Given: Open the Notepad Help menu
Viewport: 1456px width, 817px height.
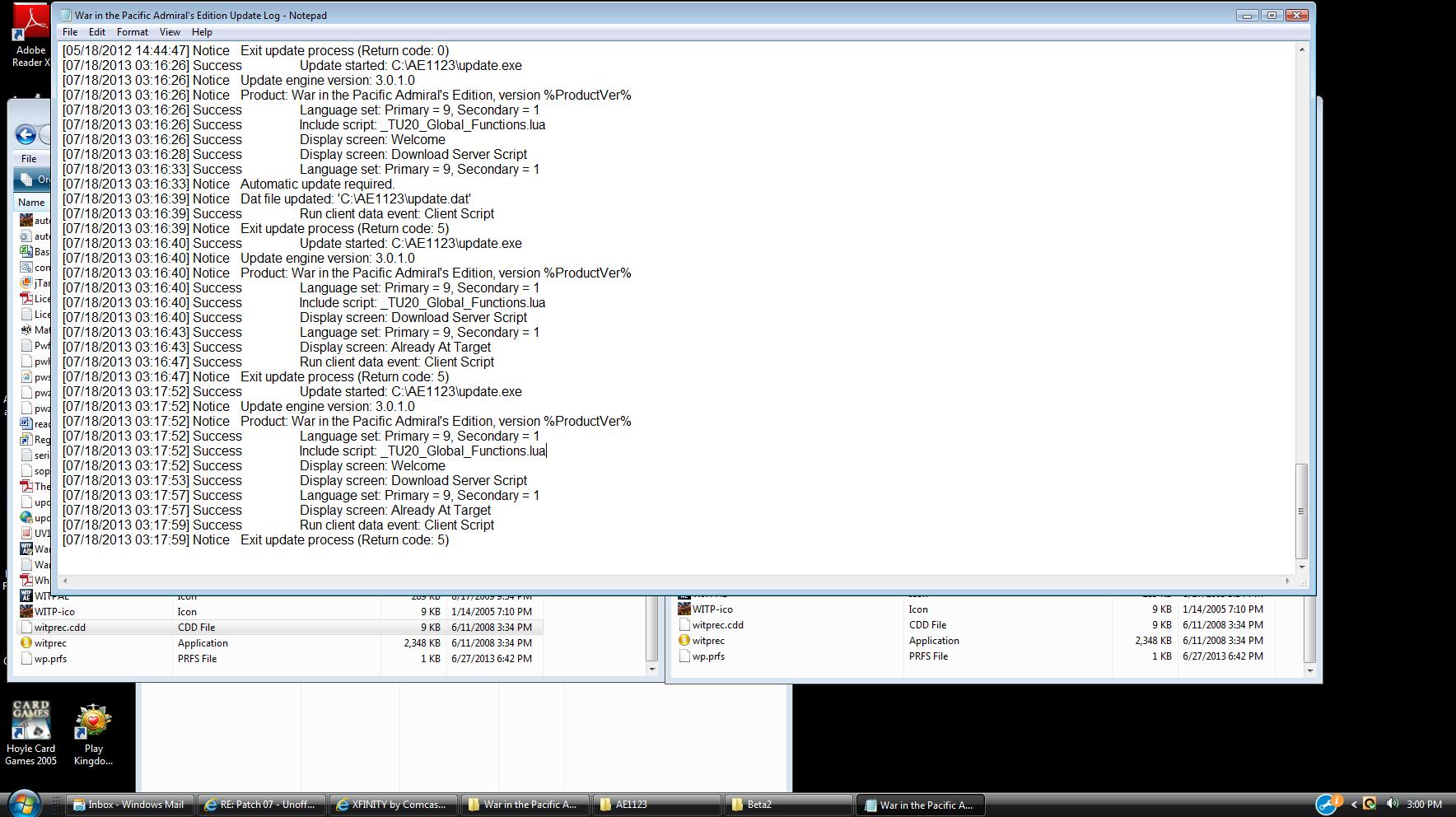Looking at the screenshot, I should click(x=202, y=32).
